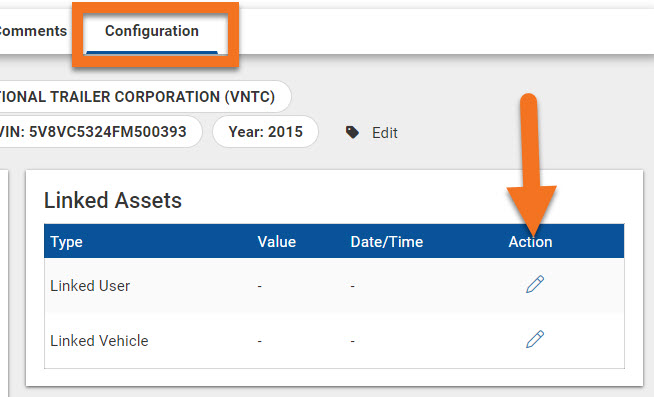
Task: Click the tag icon beside Edit
Action: (x=352, y=133)
